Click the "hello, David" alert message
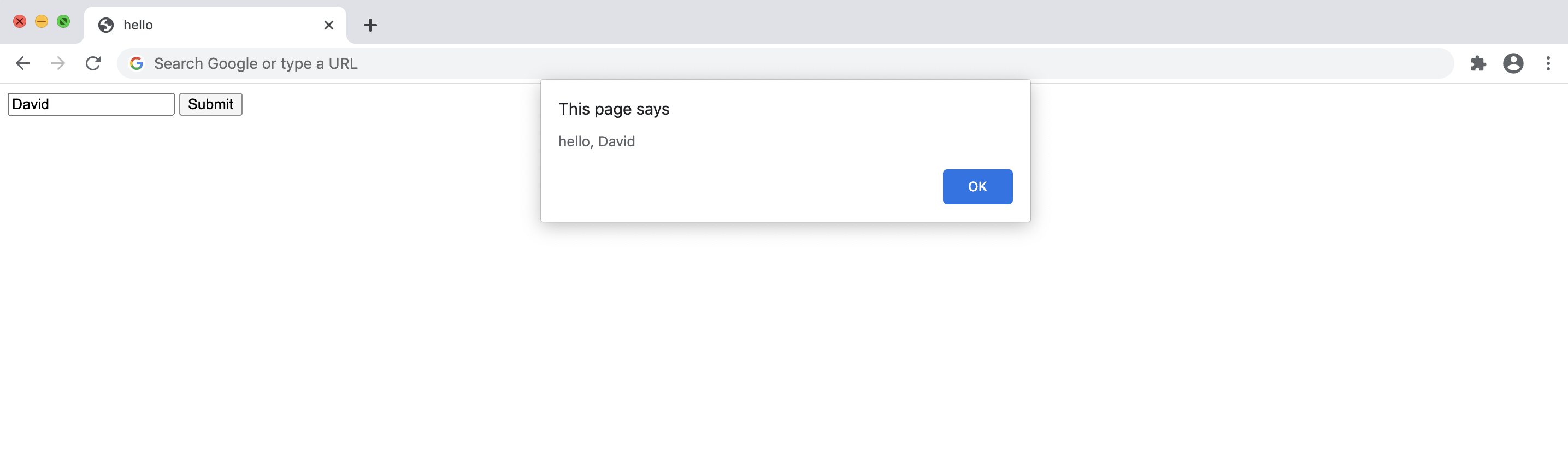 pos(597,141)
